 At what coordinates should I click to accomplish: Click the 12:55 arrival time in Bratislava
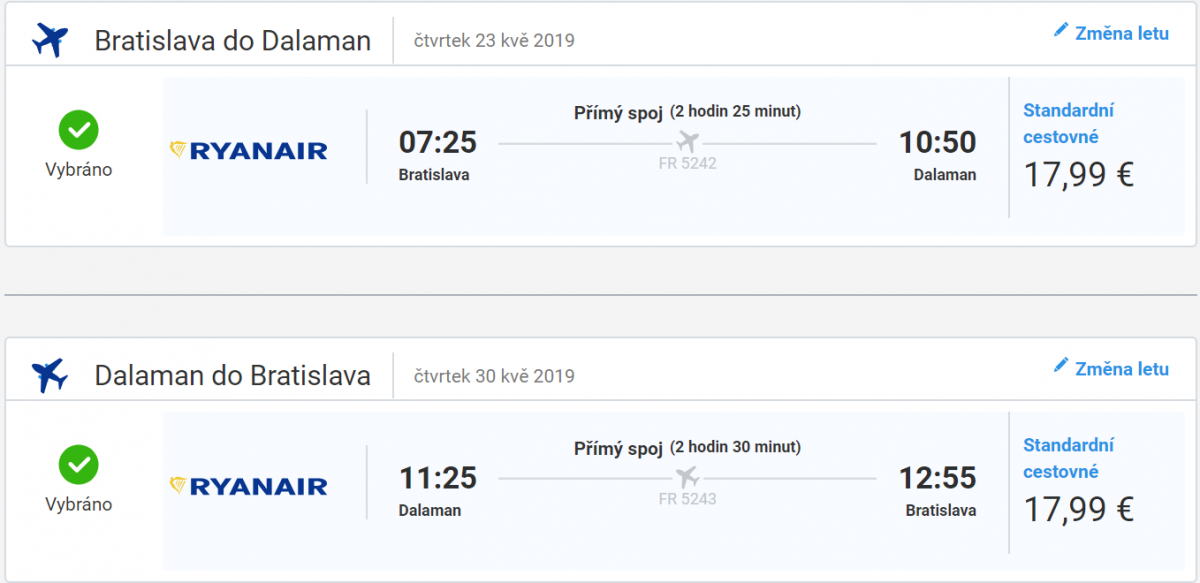click(x=937, y=478)
